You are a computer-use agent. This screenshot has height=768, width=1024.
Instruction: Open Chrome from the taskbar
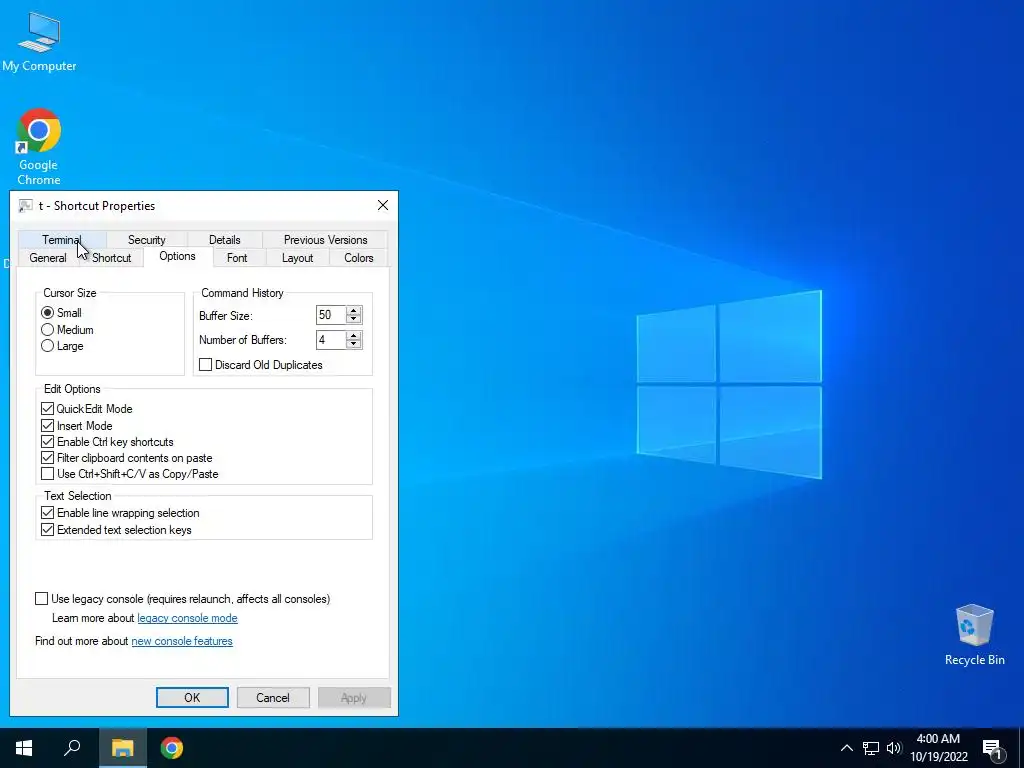172,748
